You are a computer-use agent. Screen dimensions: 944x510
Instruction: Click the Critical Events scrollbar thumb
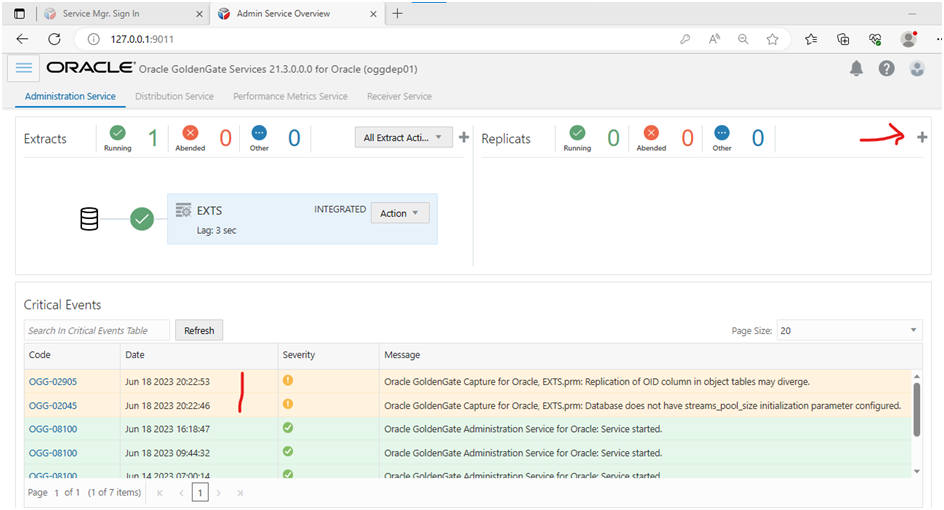point(916,409)
